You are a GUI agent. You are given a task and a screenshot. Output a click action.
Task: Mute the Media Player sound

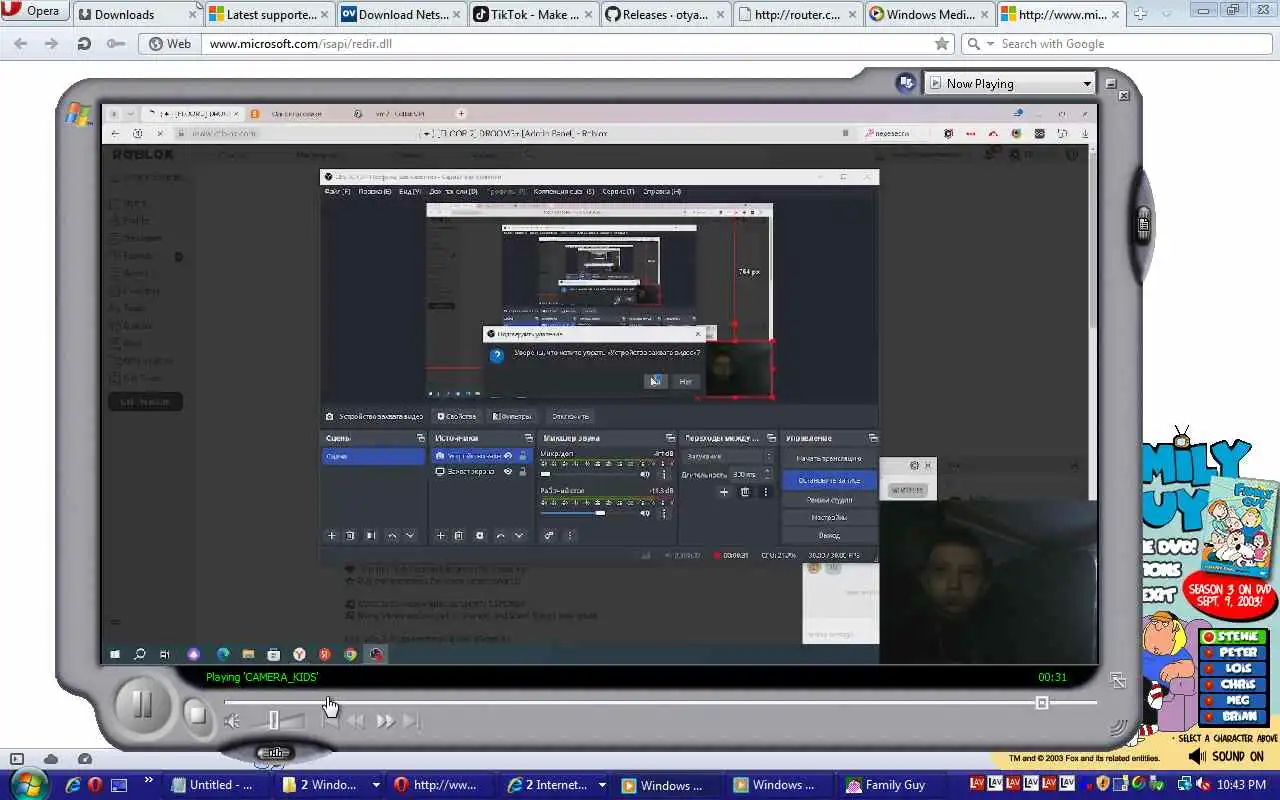tap(232, 721)
